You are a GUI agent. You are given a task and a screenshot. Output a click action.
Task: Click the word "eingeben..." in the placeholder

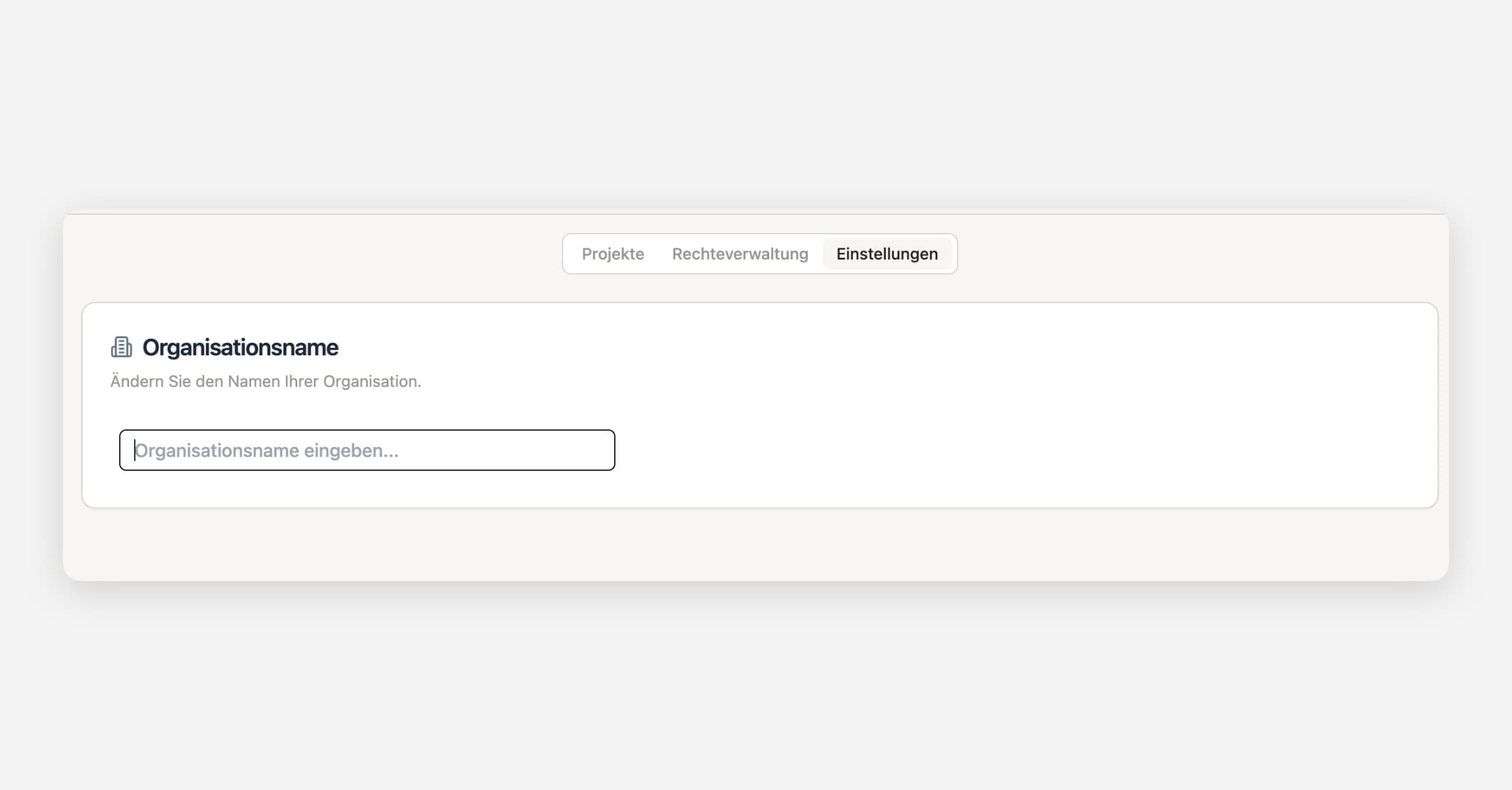click(x=351, y=450)
